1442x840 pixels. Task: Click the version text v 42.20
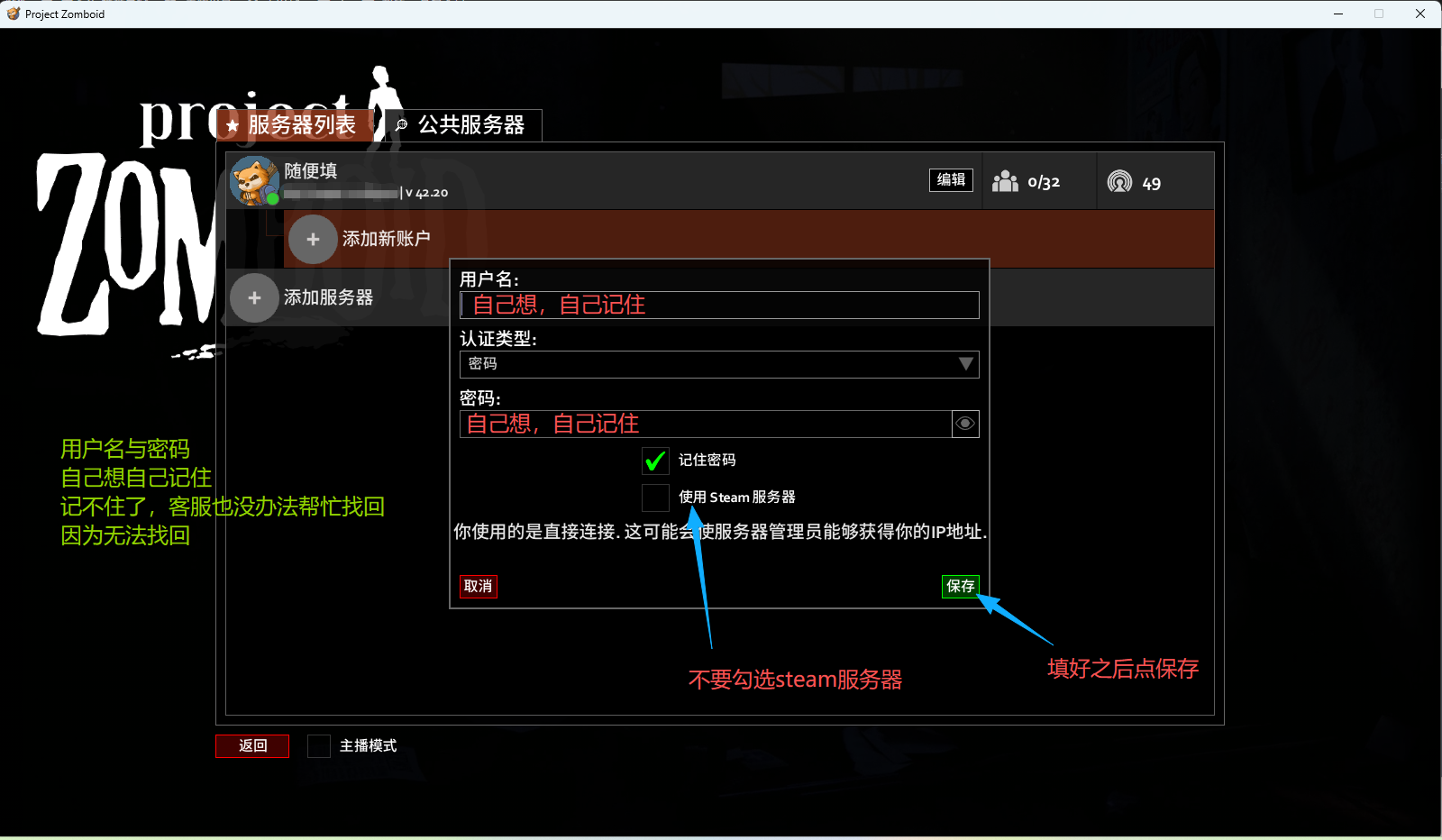point(427,193)
